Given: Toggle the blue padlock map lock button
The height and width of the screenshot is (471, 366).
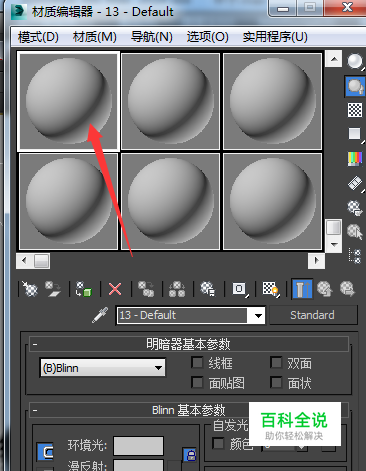Looking at the screenshot, I should 190,454.
